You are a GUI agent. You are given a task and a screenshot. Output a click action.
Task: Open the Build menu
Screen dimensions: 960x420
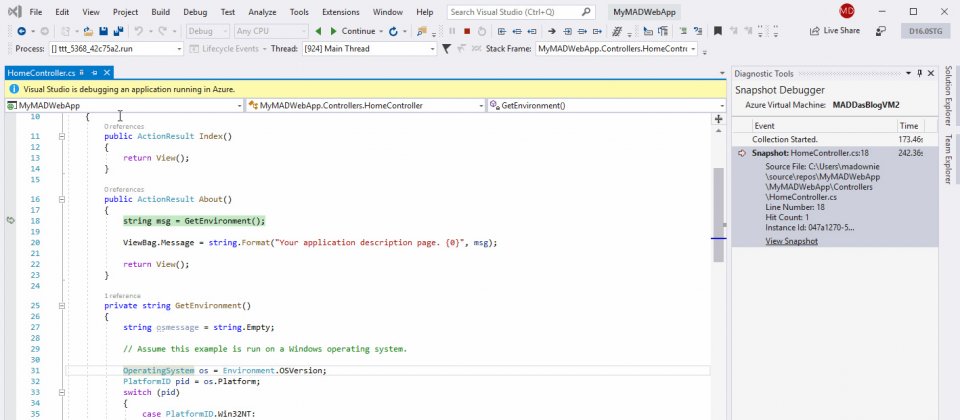pos(160,12)
